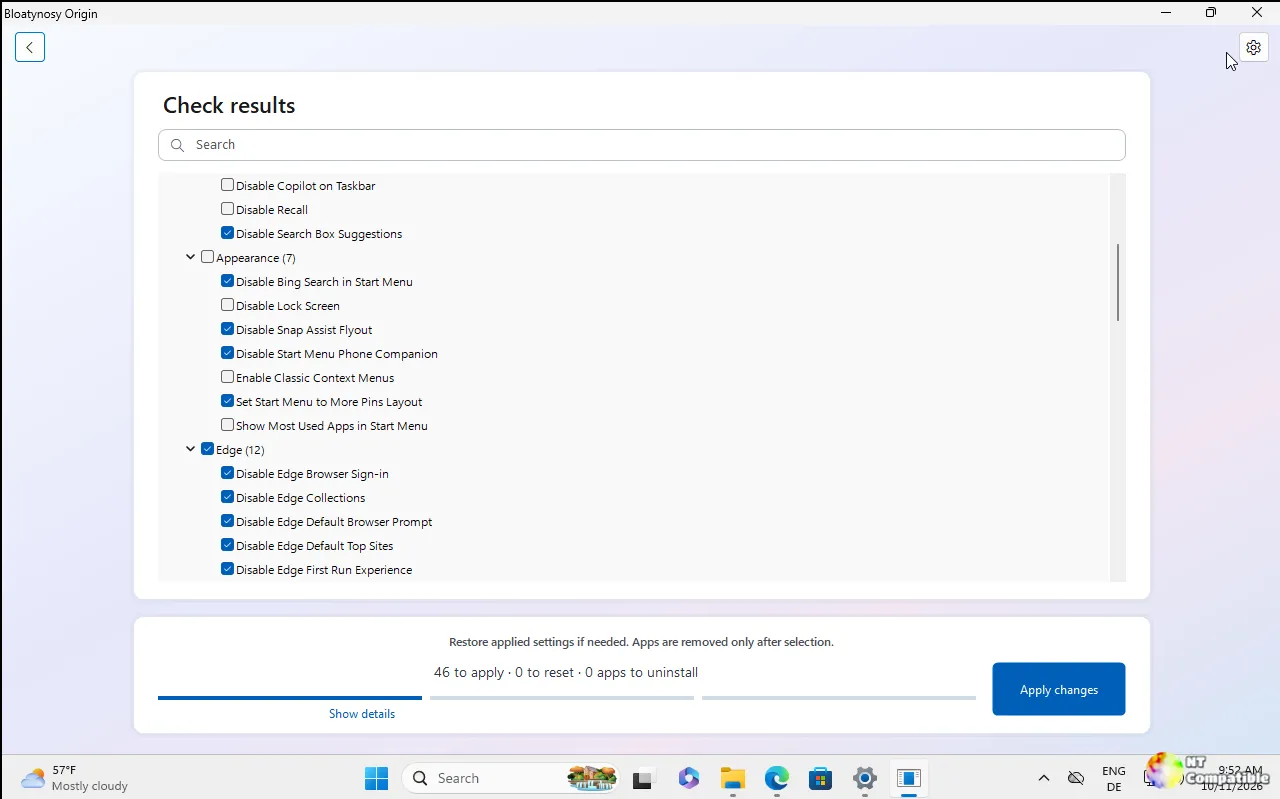Open File Explorer from the taskbar

pyautogui.click(x=733, y=778)
